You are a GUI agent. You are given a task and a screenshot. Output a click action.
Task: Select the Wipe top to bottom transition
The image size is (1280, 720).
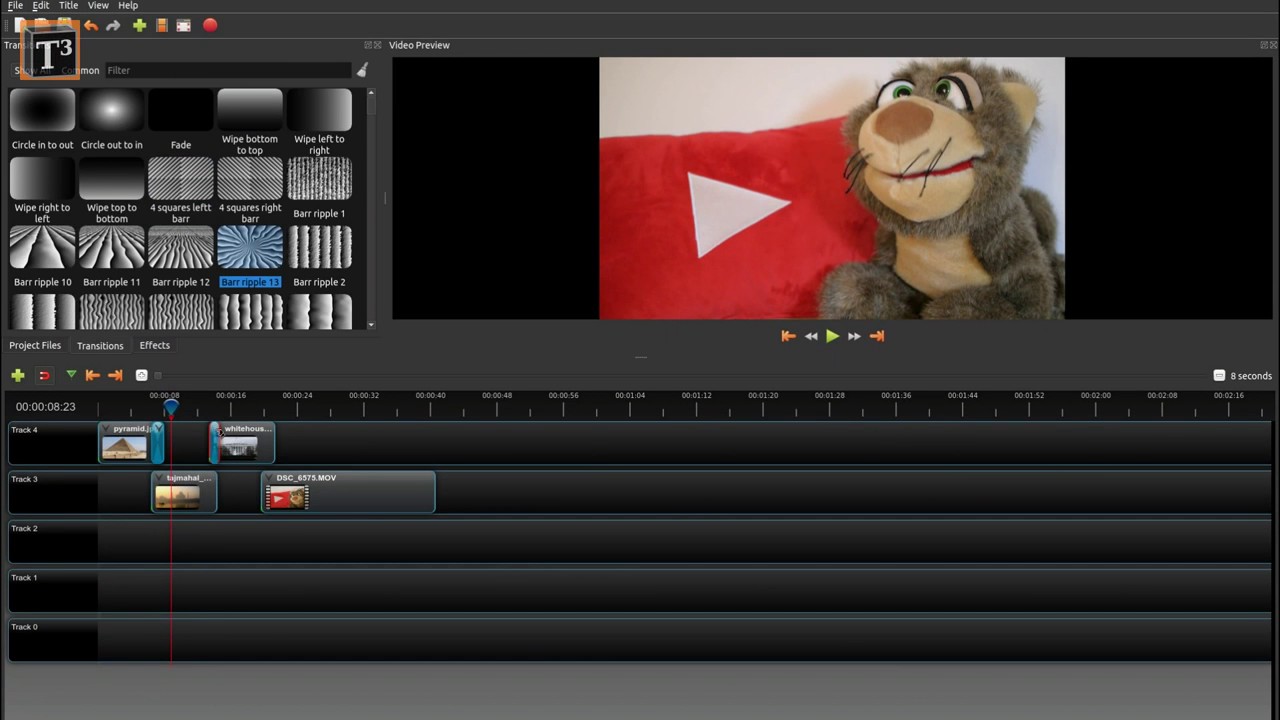tap(111, 190)
